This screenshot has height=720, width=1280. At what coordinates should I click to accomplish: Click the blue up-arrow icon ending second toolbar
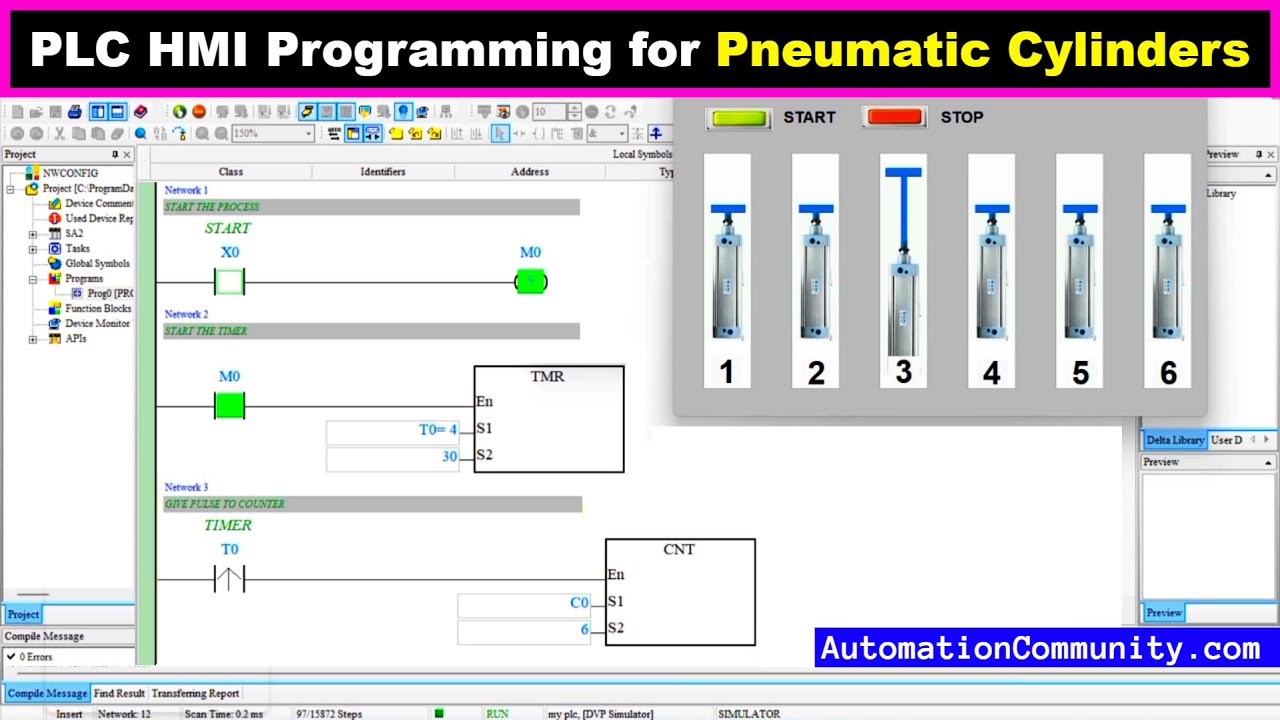click(x=656, y=133)
